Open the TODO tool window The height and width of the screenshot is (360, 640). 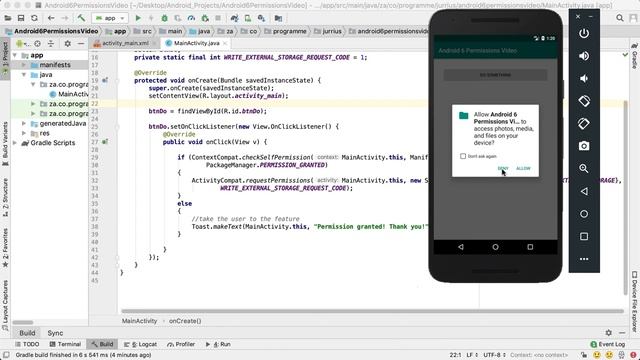point(27,344)
